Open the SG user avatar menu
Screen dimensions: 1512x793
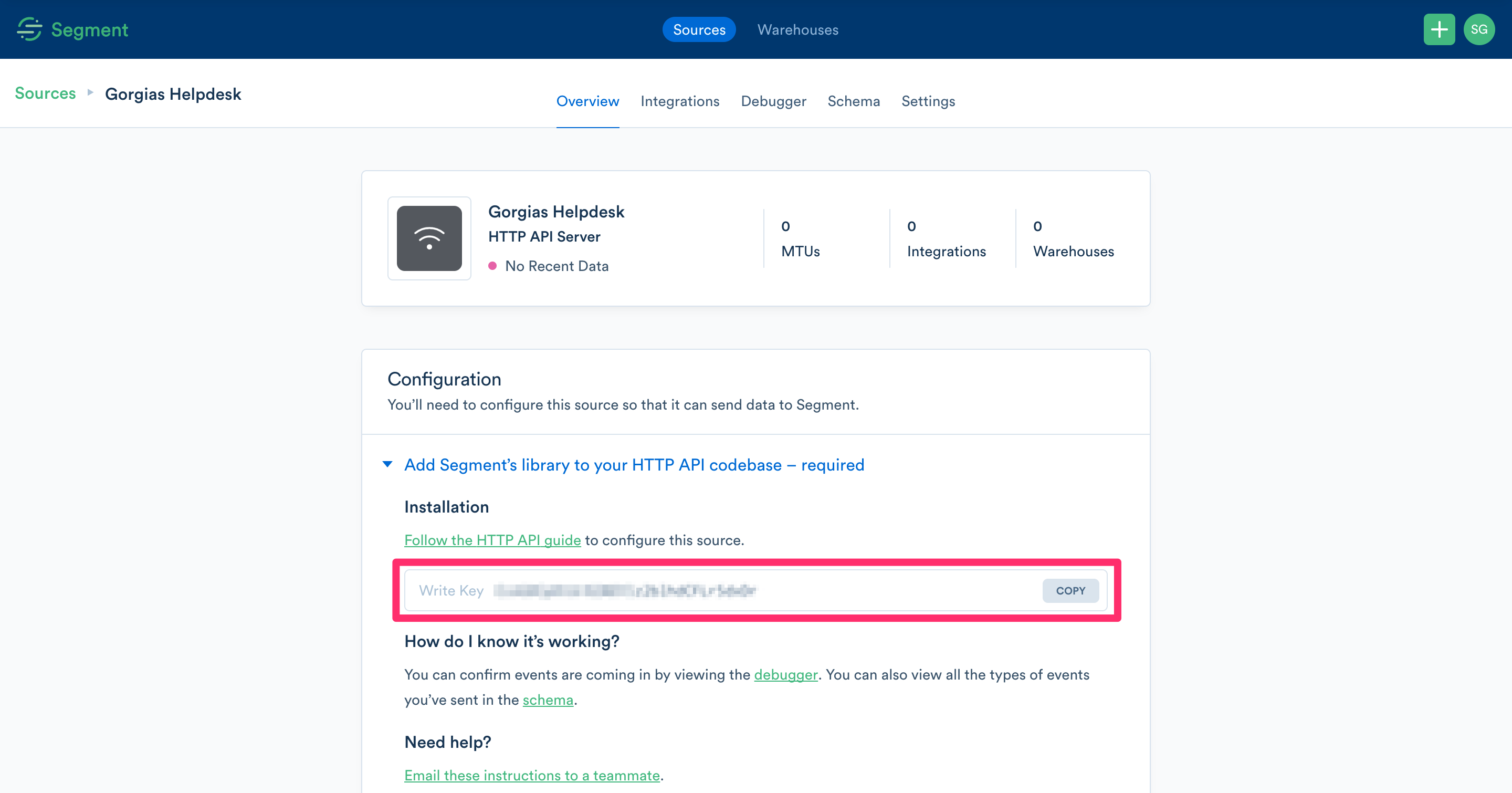(x=1478, y=29)
